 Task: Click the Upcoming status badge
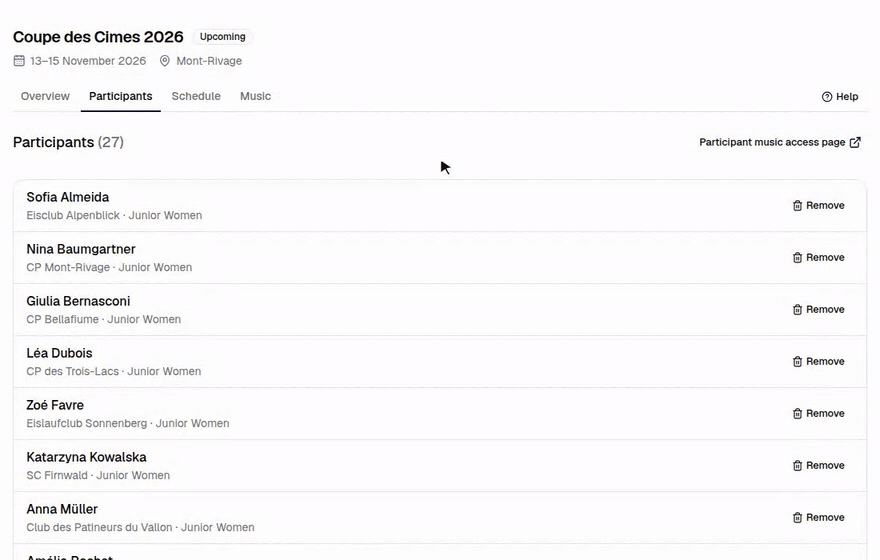click(223, 36)
